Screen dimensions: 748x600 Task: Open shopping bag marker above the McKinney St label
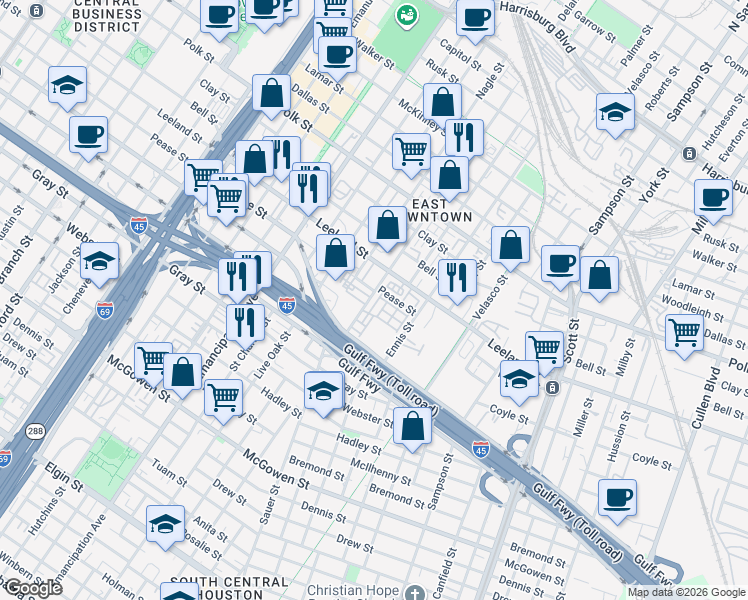click(442, 103)
